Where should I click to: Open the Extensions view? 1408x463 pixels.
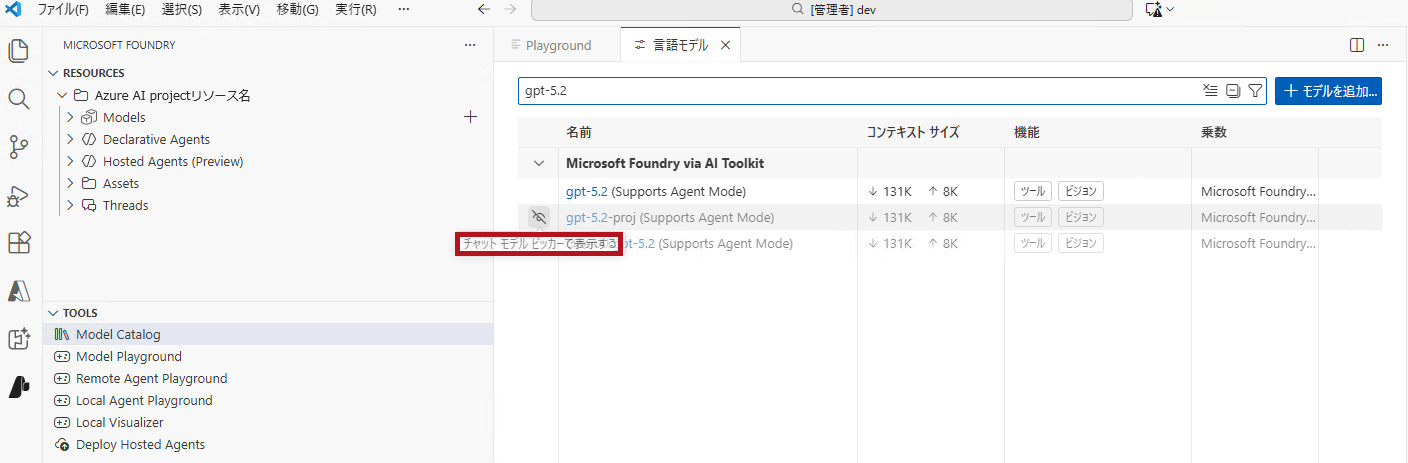(x=19, y=243)
